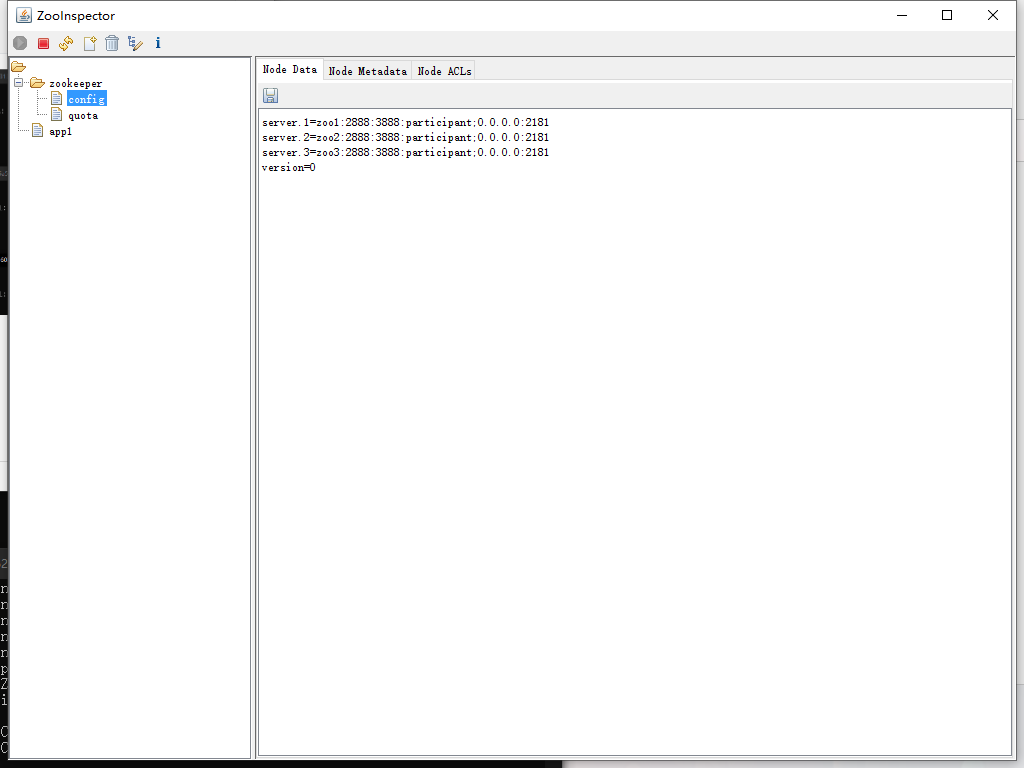Collapse the zookeeper tree node
The width and height of the screenshot is (1024, 768).
coord(19,83)
